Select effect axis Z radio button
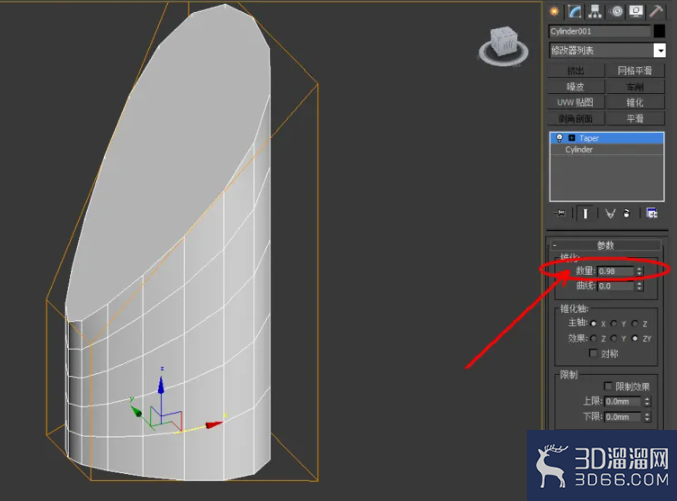 [594, 338]
